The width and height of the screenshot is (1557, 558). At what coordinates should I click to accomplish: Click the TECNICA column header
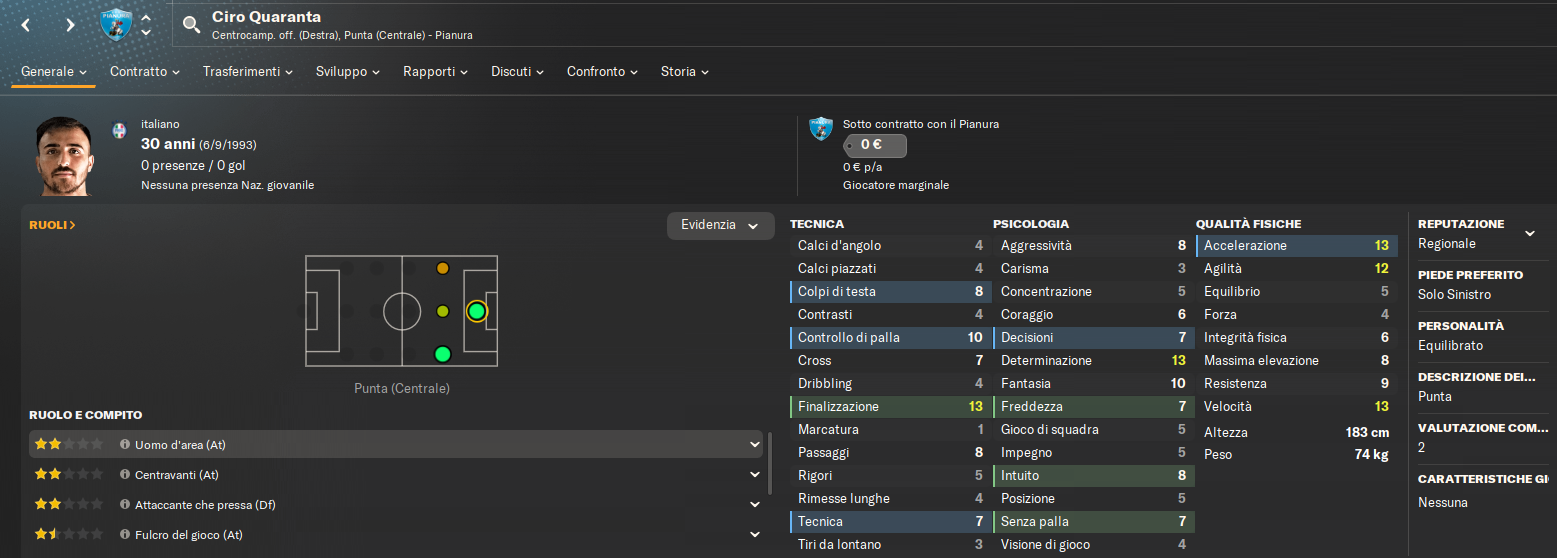tap(817, 224)
